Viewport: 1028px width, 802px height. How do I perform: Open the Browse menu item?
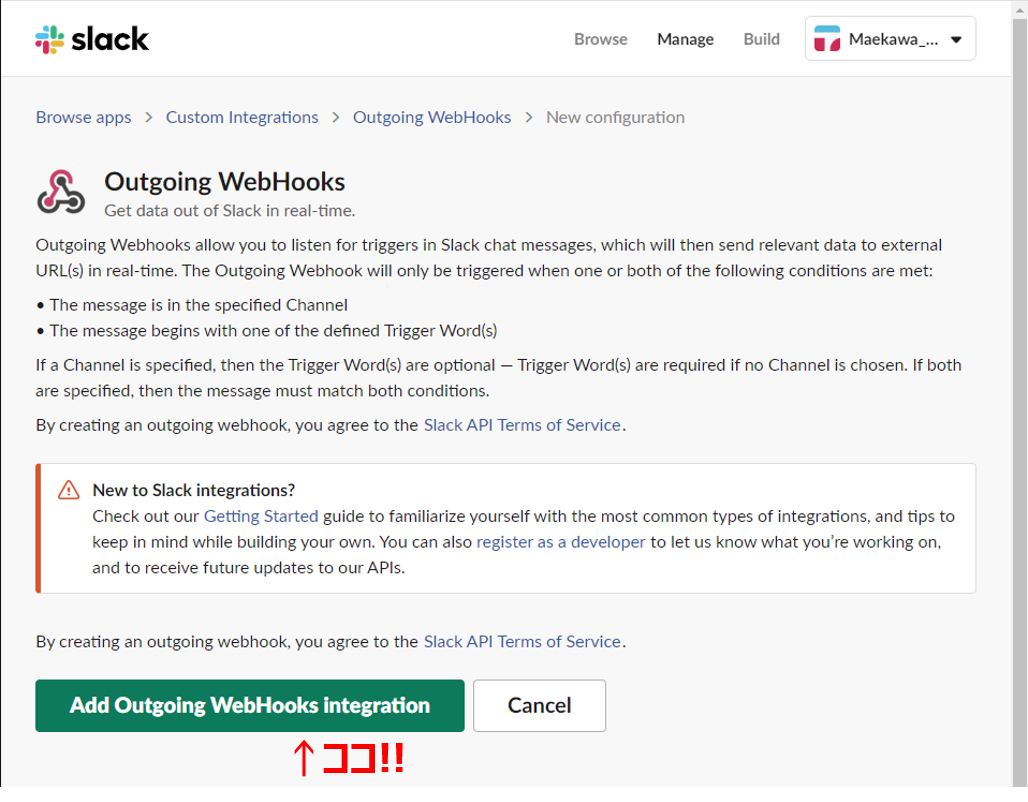click(x=601, y=39)
